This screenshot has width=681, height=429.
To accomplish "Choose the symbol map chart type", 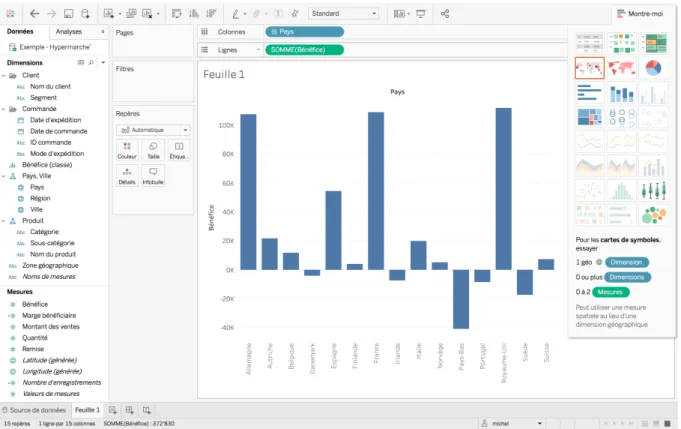I will pos(589,68).
